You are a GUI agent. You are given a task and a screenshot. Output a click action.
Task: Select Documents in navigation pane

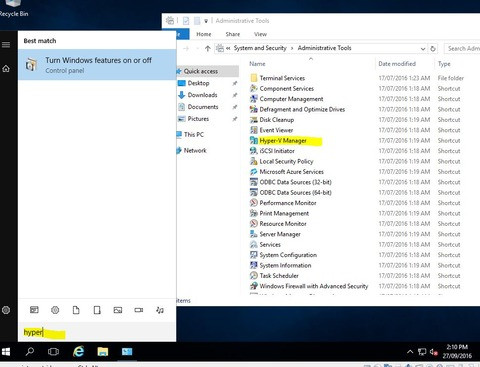pyautogui.click(x=203, y=107)
